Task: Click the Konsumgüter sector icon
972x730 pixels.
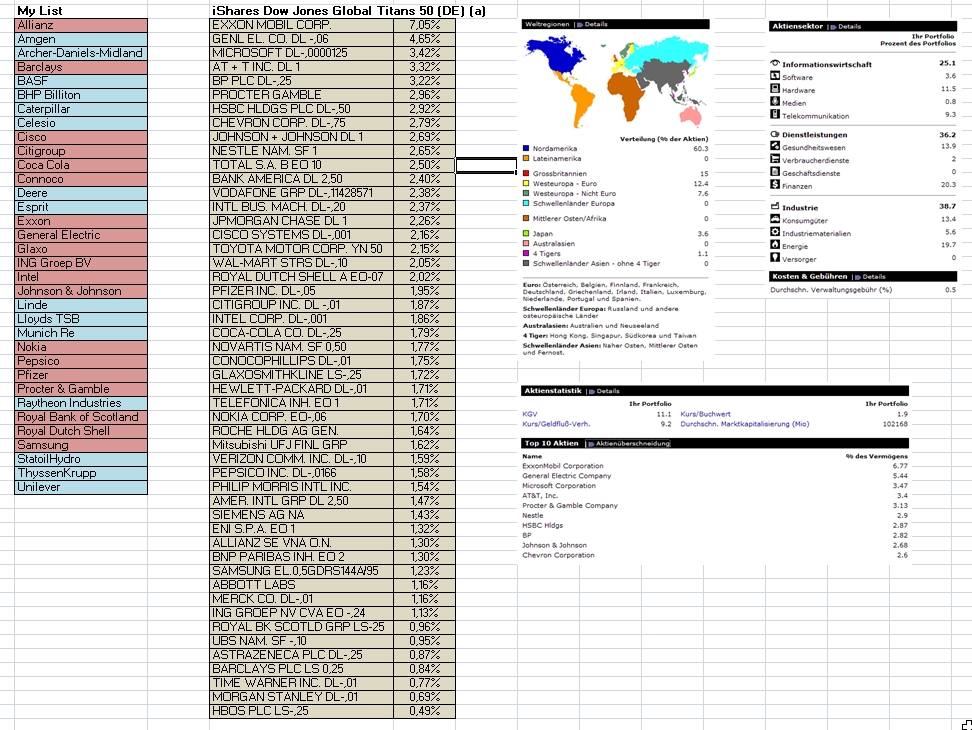Action: coord(774,219)
